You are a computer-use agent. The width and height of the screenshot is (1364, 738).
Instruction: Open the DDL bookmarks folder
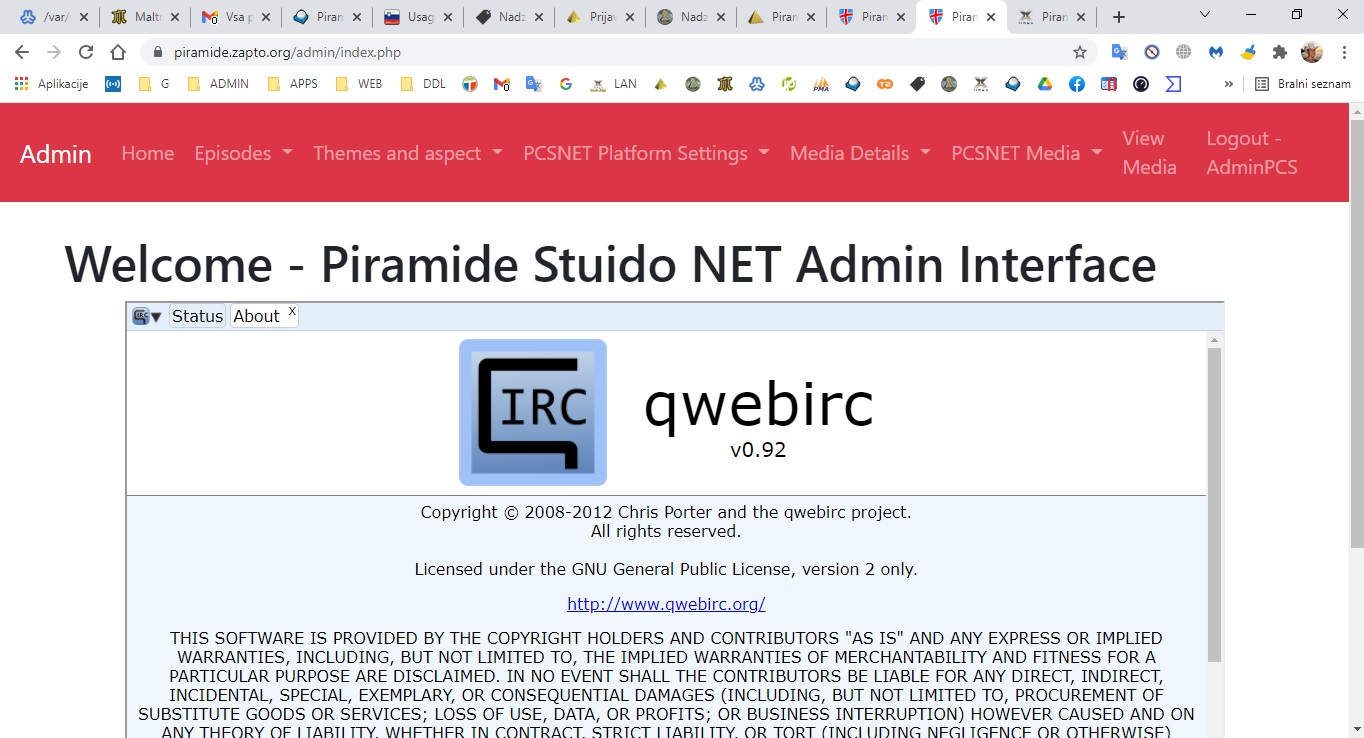click(x=423, y=84)
